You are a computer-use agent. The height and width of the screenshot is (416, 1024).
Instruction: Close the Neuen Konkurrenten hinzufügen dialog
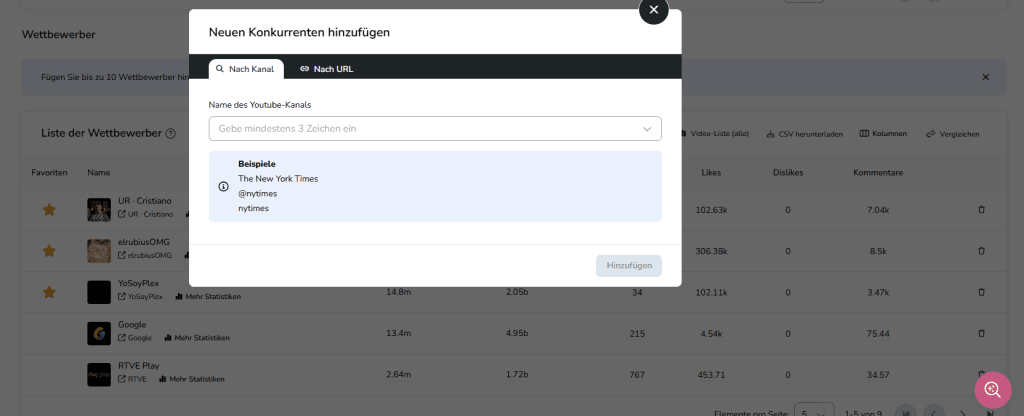coord(653,10)
